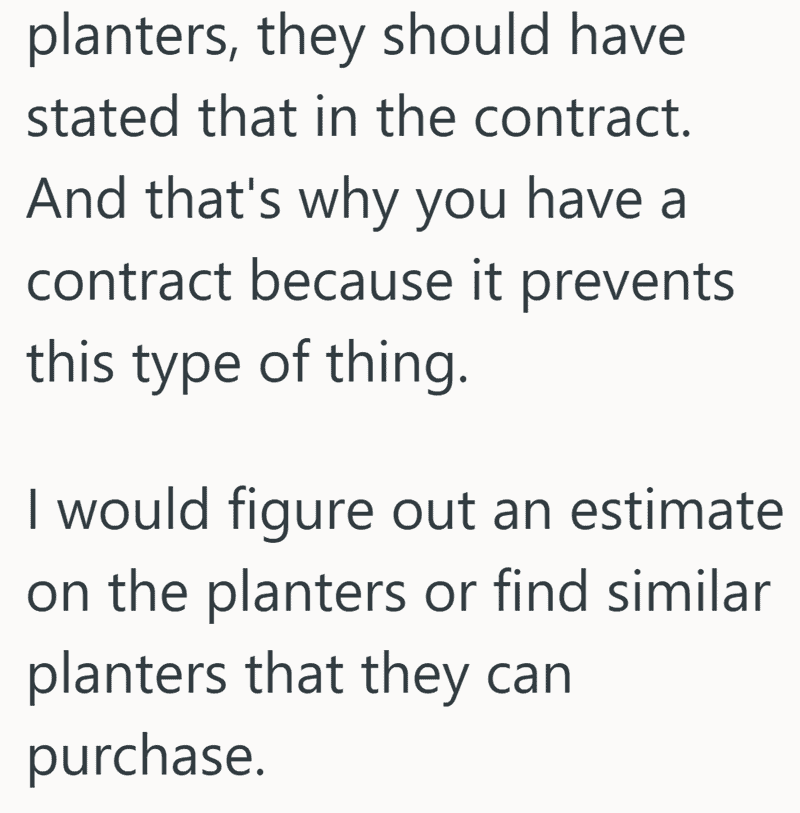Image resolution: width=800 pixels, height=813 pixels.
Task: Click the word "should" in the first line
Action: coord(466,35)
